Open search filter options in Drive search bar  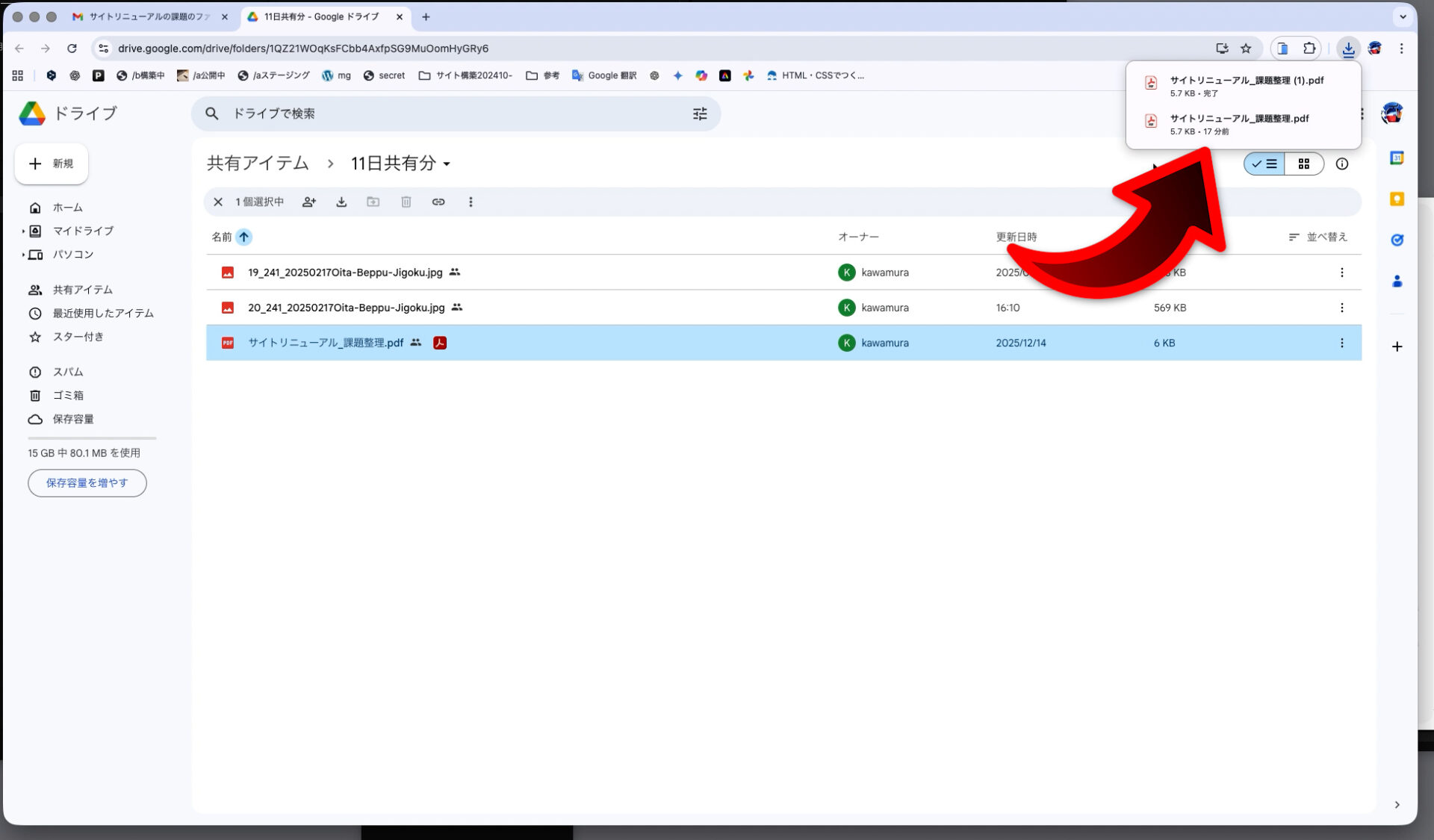(x=699, y=113)
